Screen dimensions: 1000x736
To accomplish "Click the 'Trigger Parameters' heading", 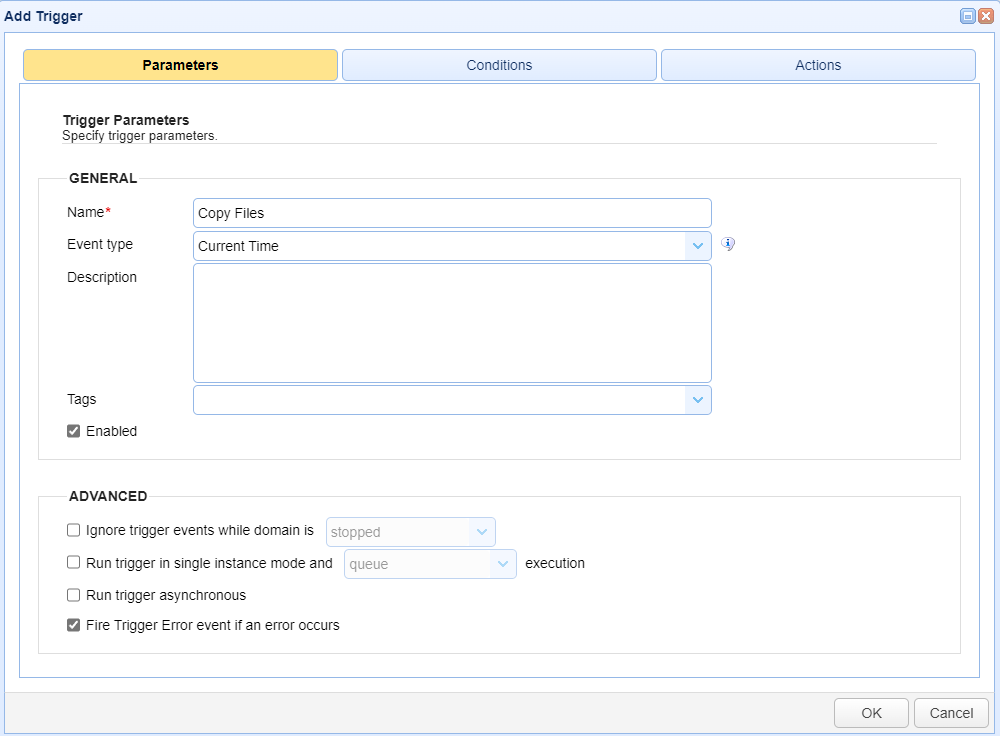I will [x=126, y=120].
